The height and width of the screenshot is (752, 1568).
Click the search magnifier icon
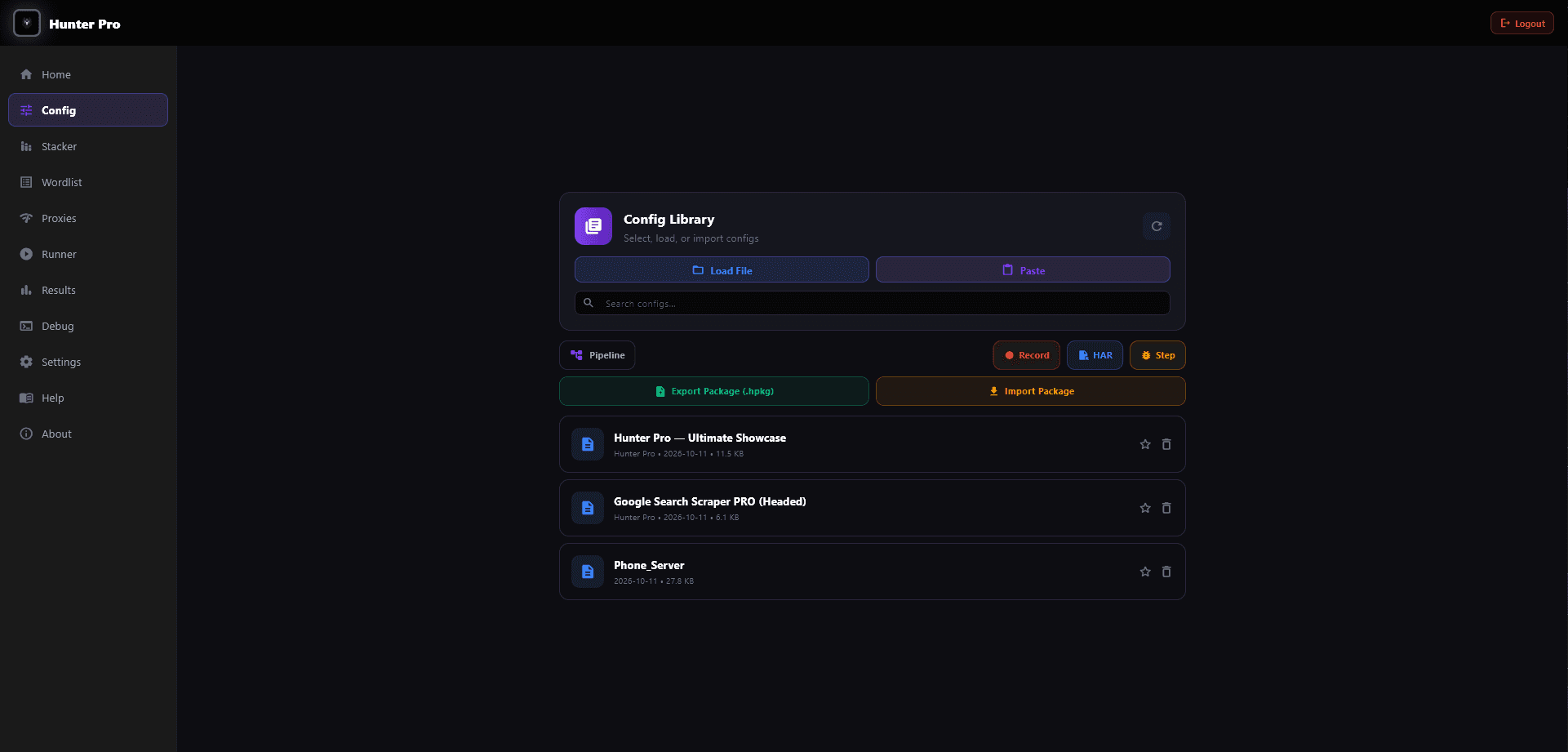589,303
